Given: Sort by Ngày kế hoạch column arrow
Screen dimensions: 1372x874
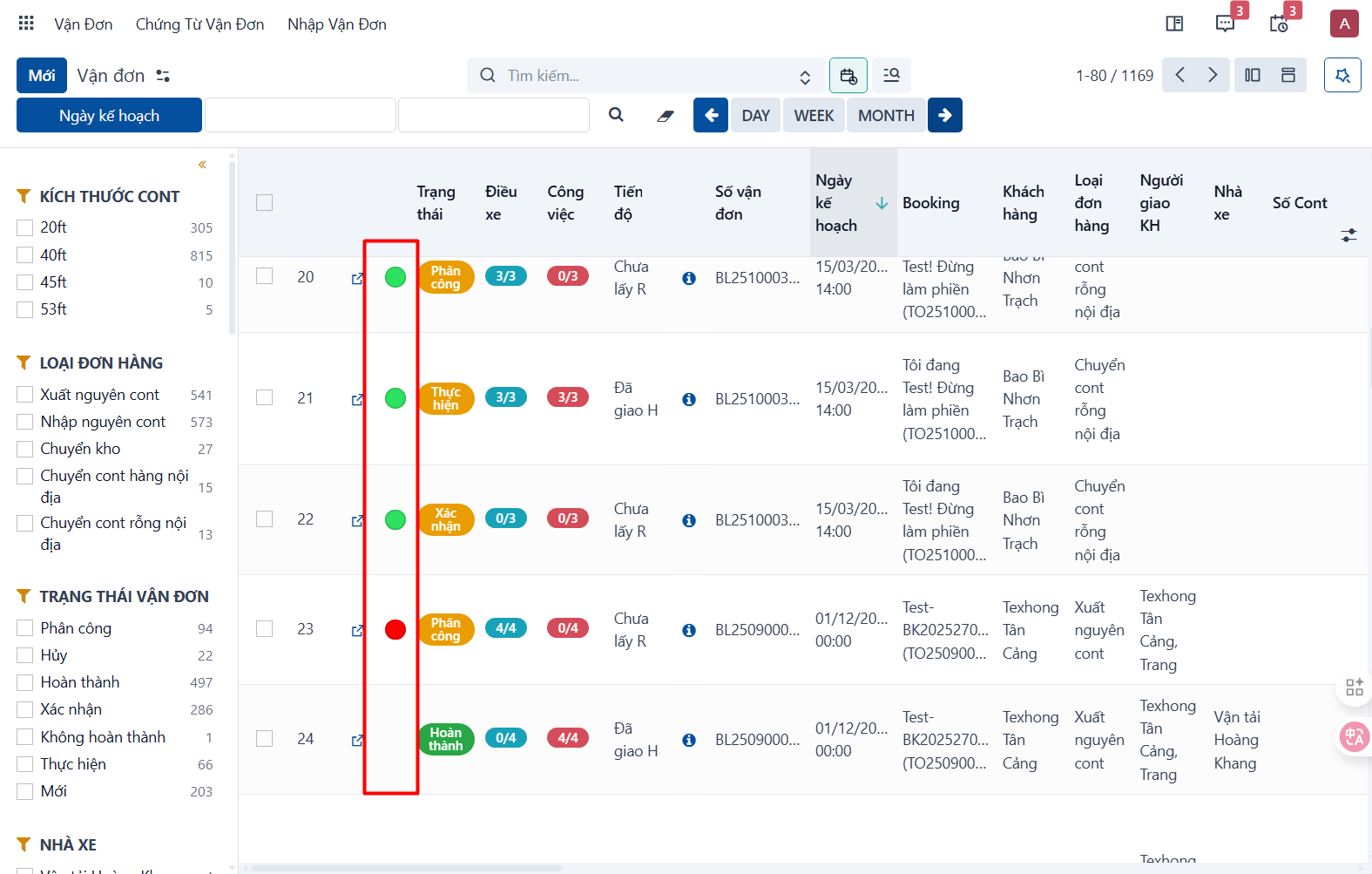Looking at the screenshot, I should pyautogui.click(x=882, y=203).
